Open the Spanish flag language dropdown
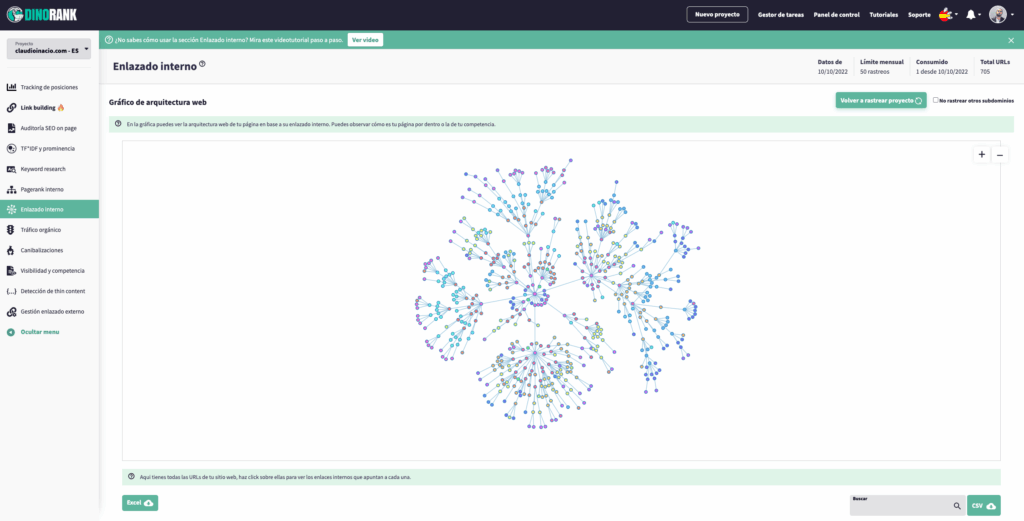This screenshot has width=1024, height=521. [x=948, y=14]
